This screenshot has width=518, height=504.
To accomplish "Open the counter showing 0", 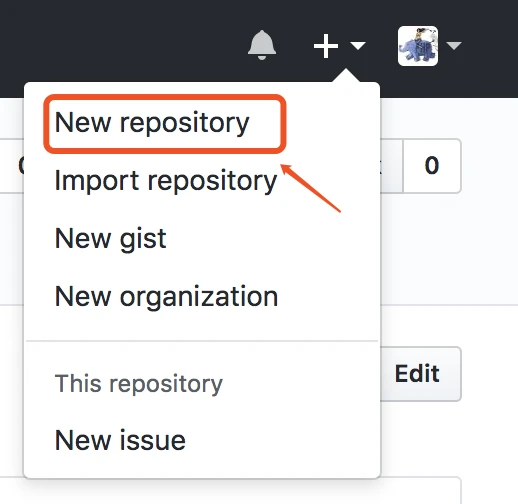I will [432, 166].
